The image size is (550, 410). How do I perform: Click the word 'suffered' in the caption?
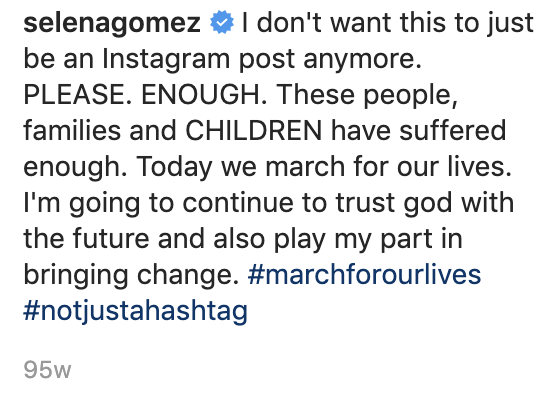[452, 130]
